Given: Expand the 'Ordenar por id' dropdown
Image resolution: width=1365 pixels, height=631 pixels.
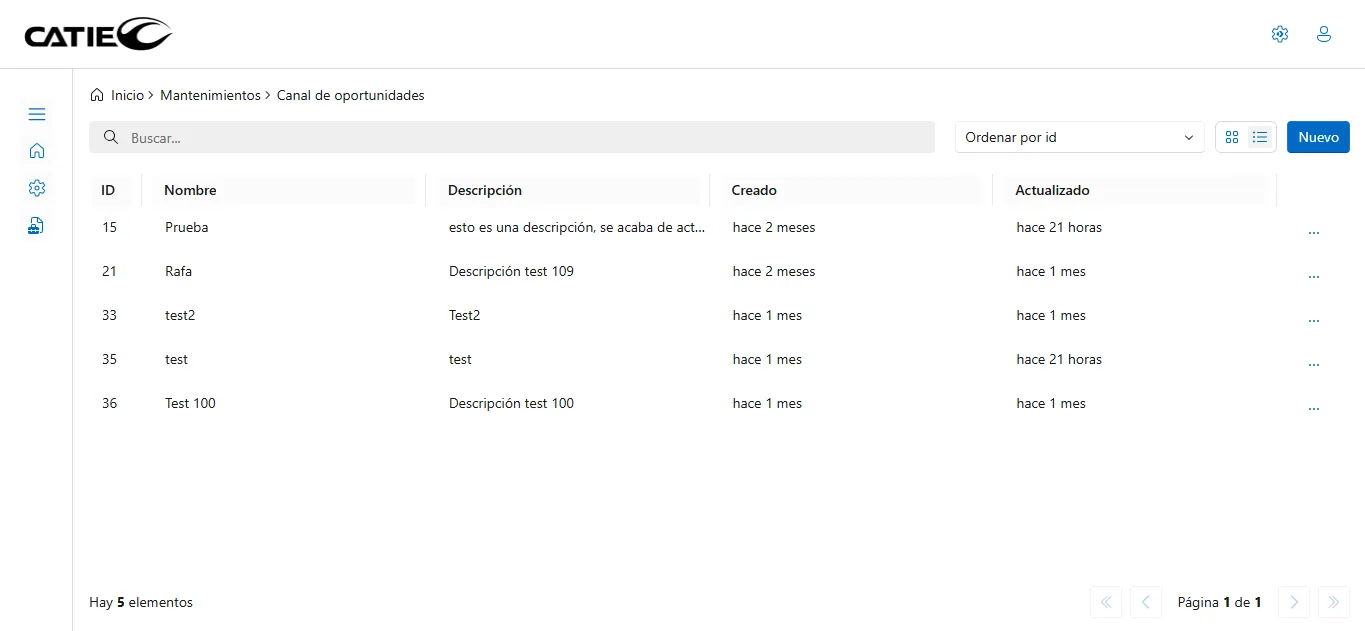Looking at the screenshot, I should (1079, 137).
